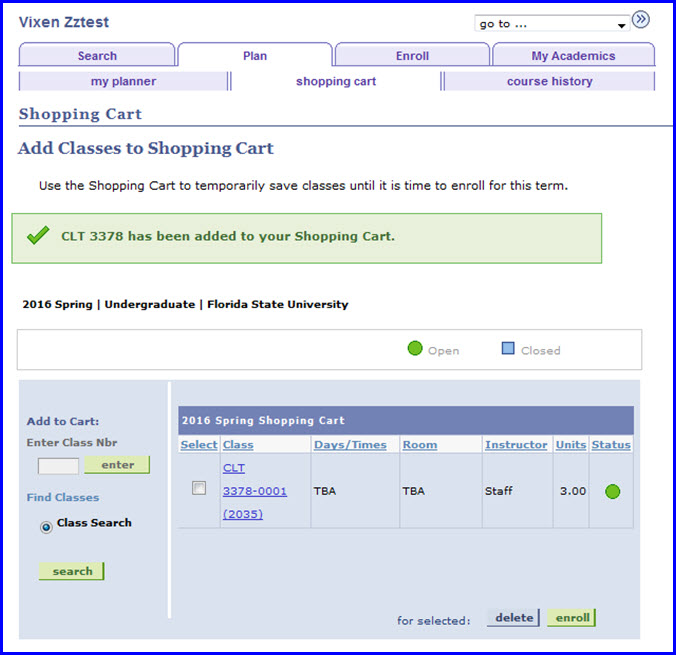Click the search button under Find Classes
The height and width of the screenshot is (655, 676).
[x=72, y=571]
